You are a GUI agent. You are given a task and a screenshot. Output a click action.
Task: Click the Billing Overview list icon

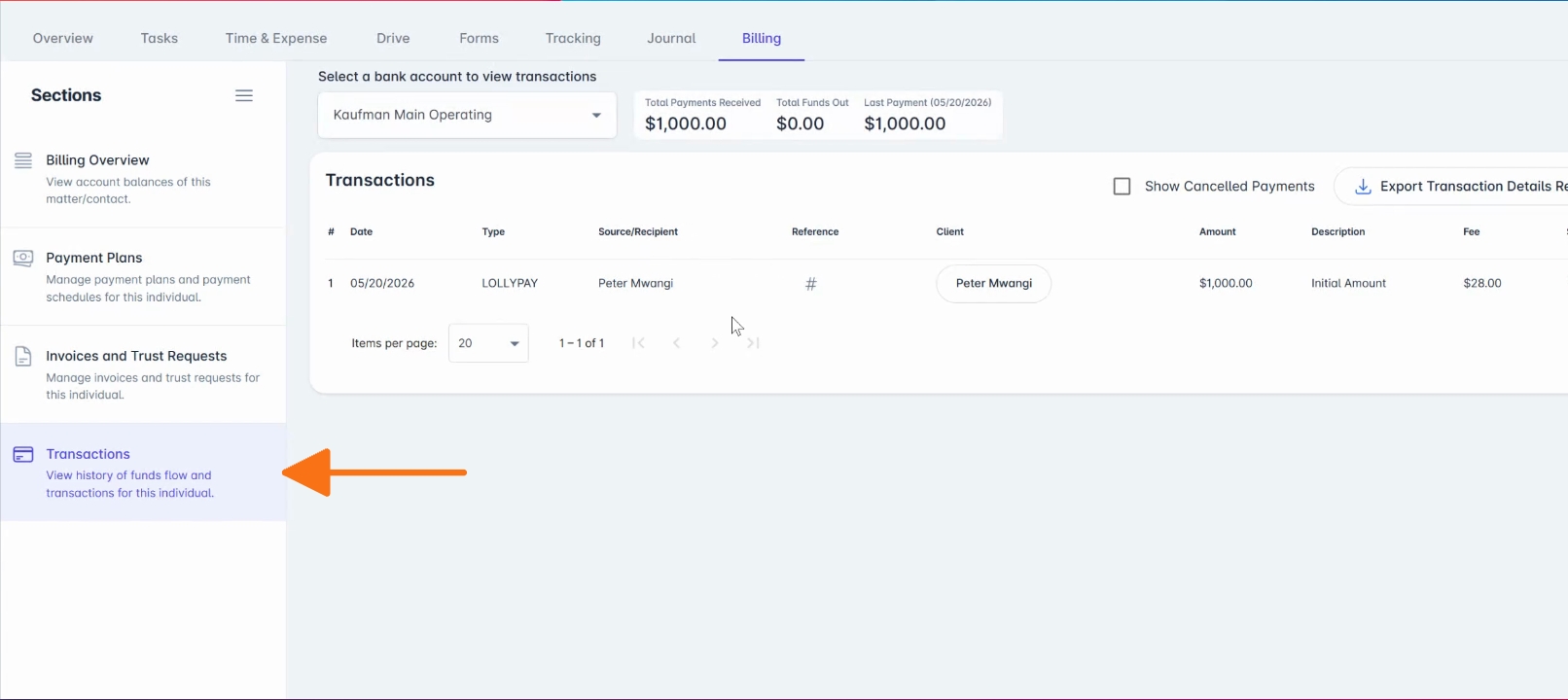pos(23,160)
